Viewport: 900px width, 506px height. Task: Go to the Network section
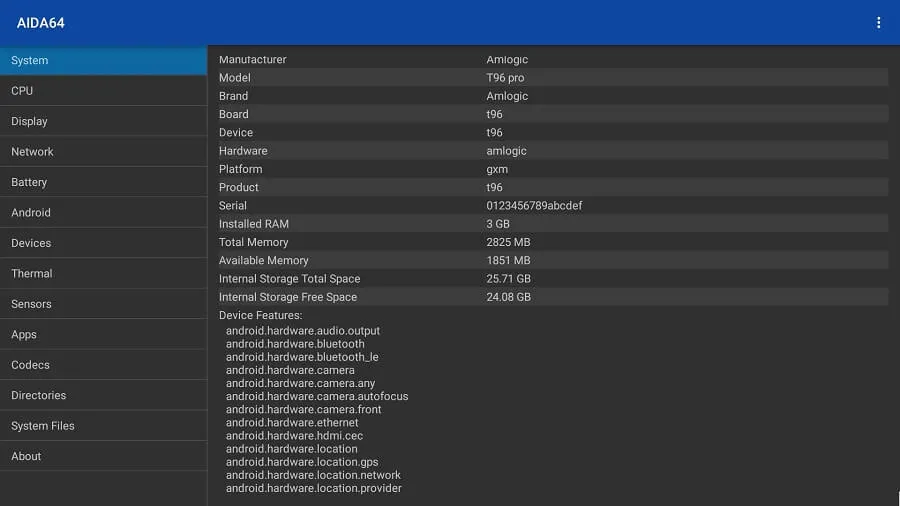103,152
